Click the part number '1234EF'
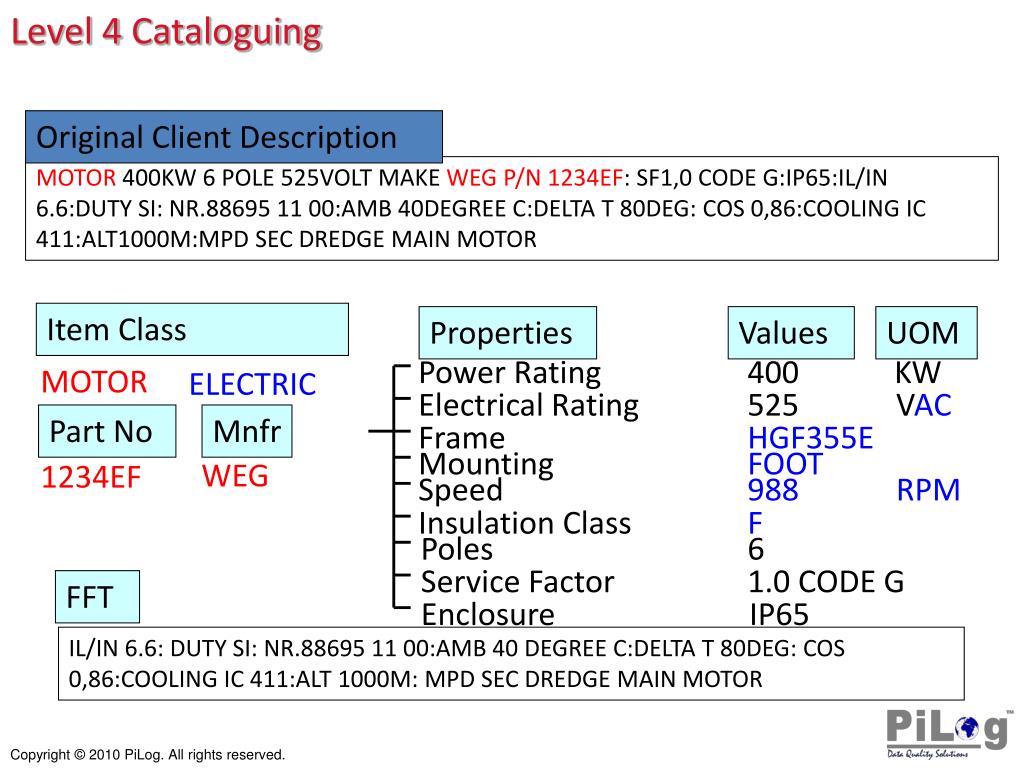This screenshot has height=768, width=1024. 91,477
